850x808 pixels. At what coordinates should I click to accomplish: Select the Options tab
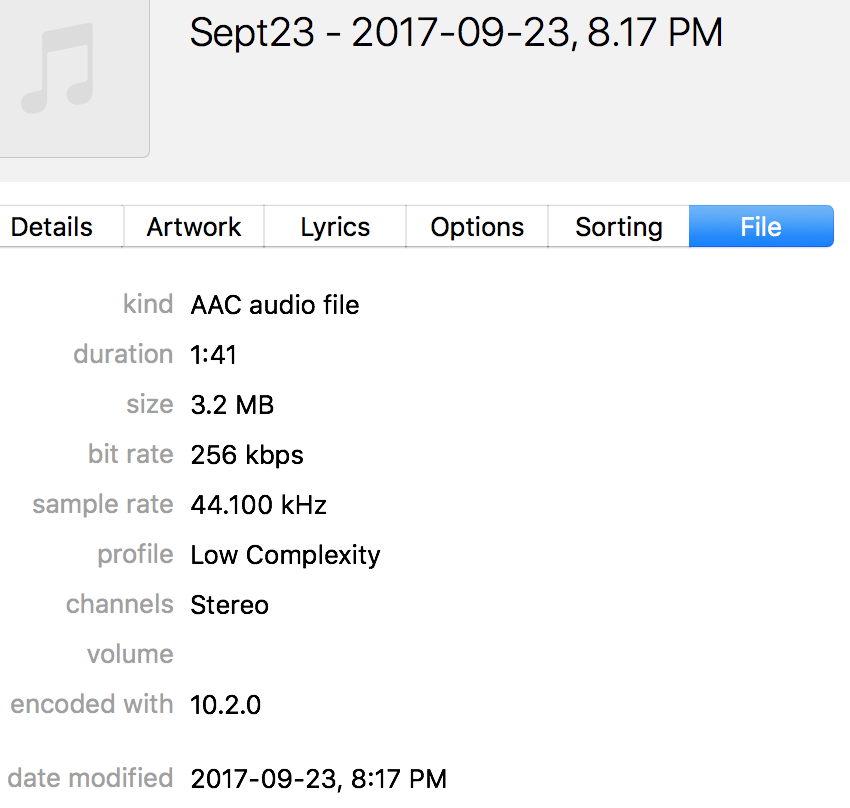477,227
